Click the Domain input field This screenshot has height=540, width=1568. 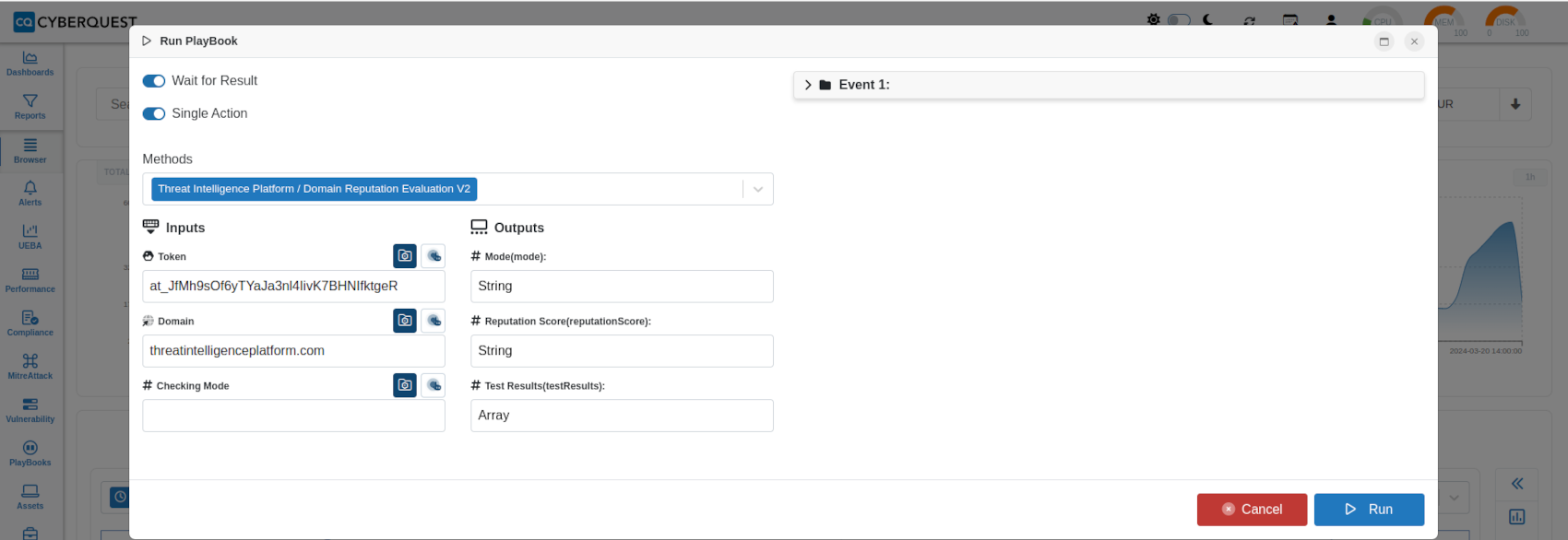click(x=293, y=351)
